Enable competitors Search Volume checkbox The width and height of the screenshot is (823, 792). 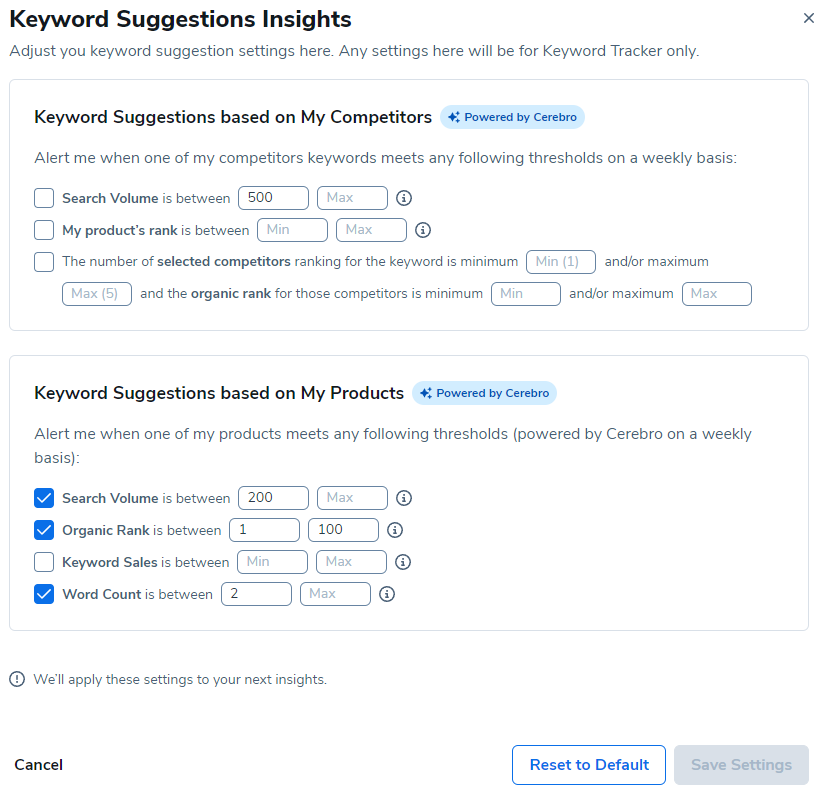[44, 198]
